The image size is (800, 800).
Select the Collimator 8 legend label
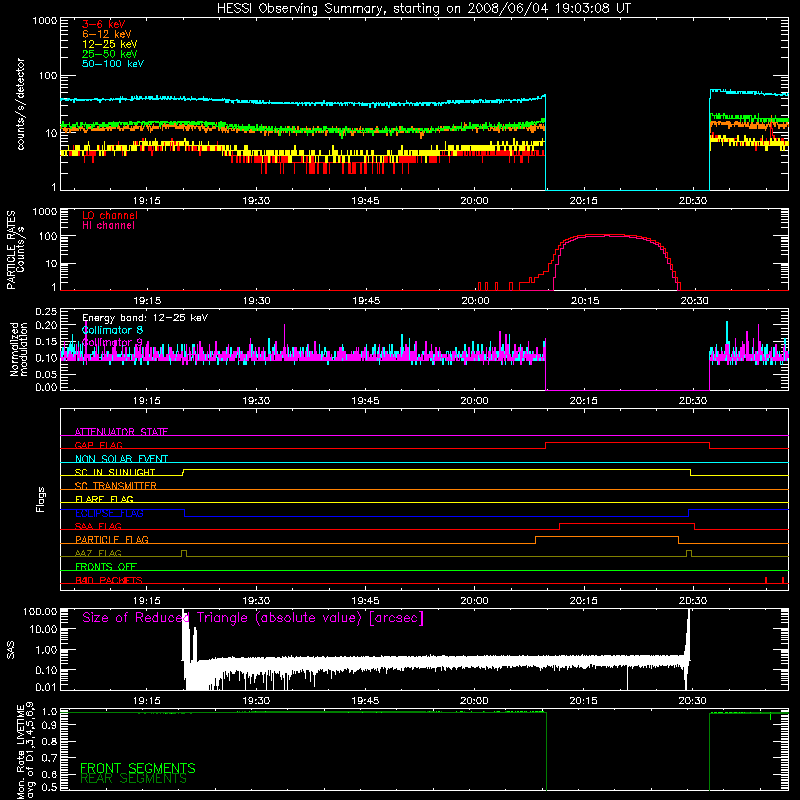tap(112, 330)
